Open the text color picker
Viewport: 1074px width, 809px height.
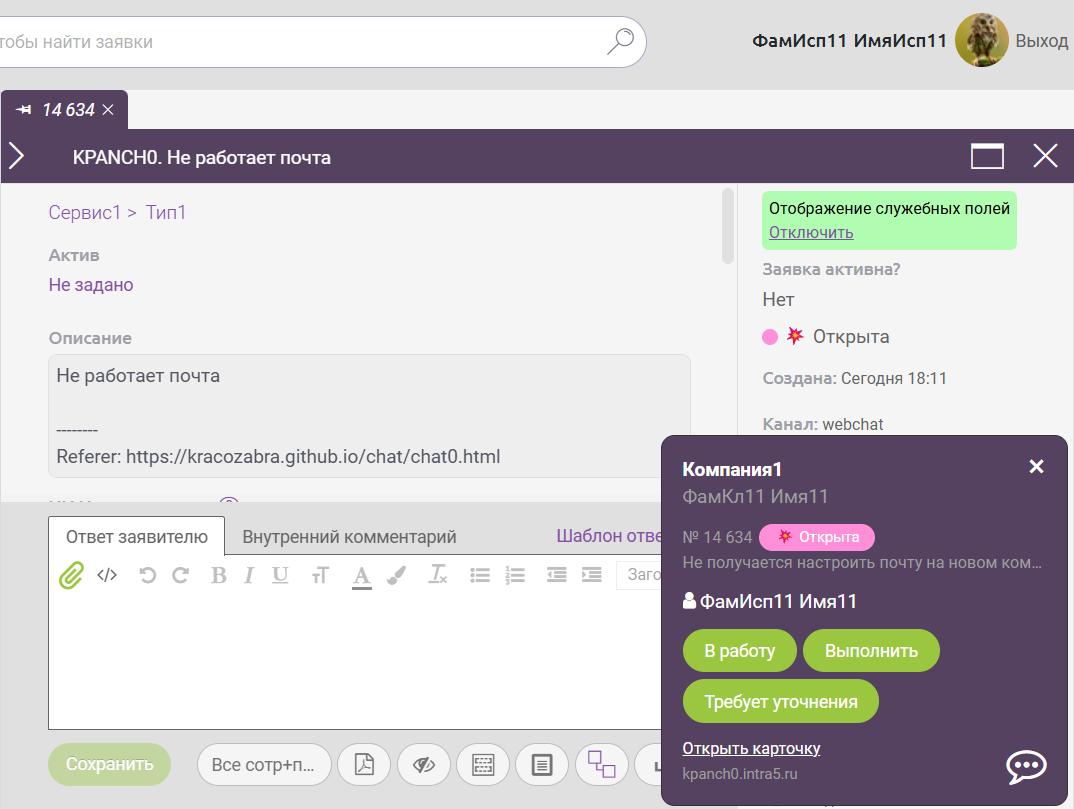coord(361,575)
